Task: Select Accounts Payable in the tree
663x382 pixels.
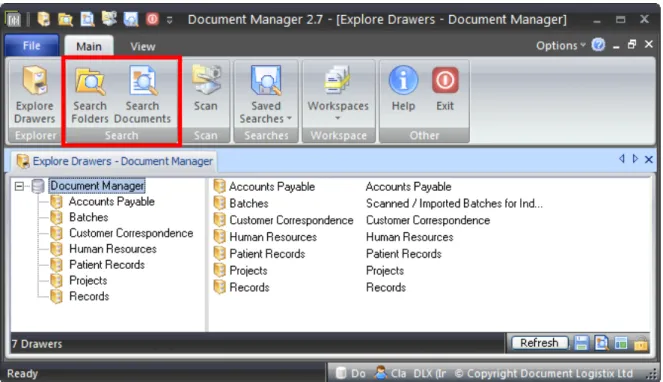Action: coord(112,202)
